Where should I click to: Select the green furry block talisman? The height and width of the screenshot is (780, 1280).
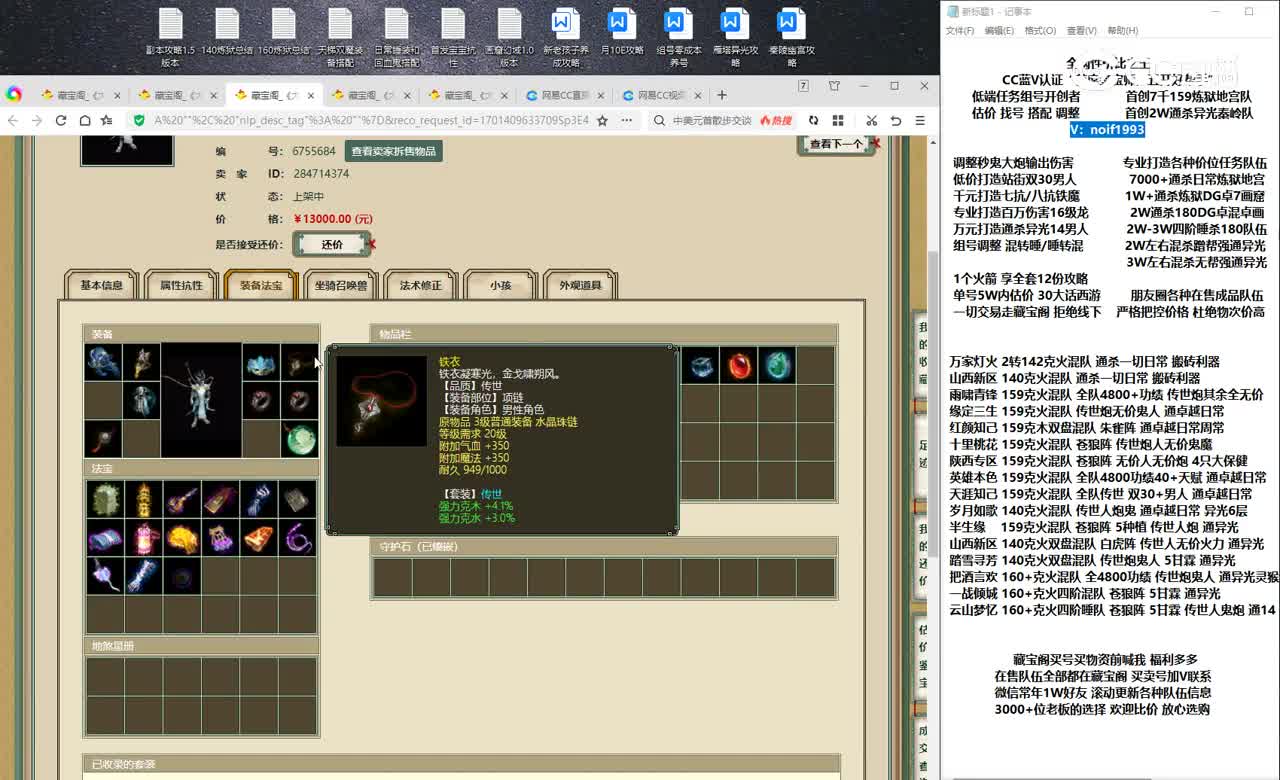(105, 499)
